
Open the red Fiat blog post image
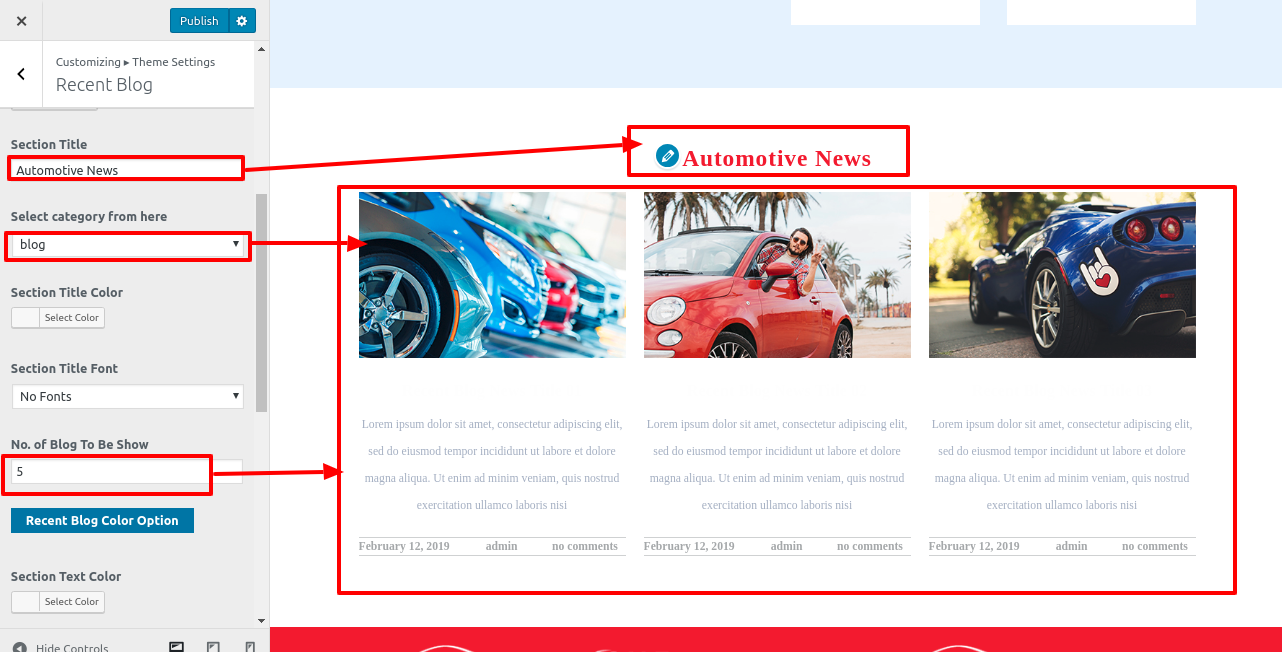[777, 275]
